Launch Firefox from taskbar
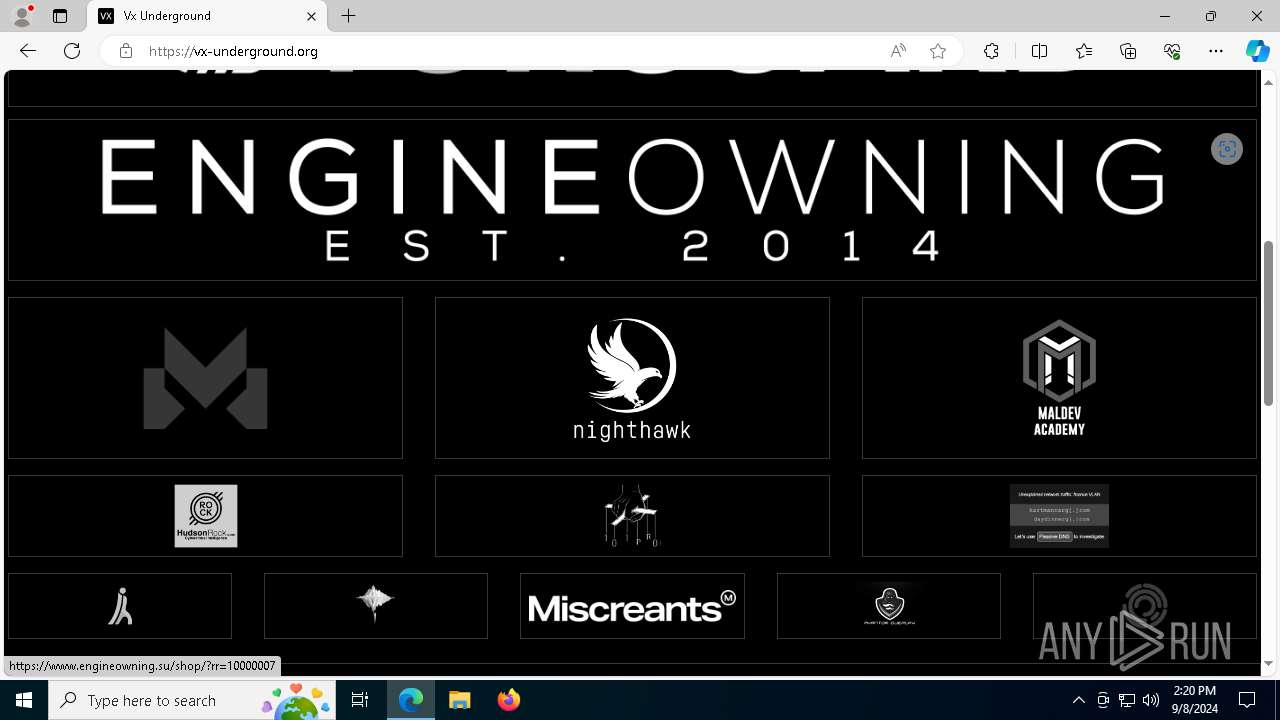The height and width of the screenshot is (720, 1280). click(508, 700)
